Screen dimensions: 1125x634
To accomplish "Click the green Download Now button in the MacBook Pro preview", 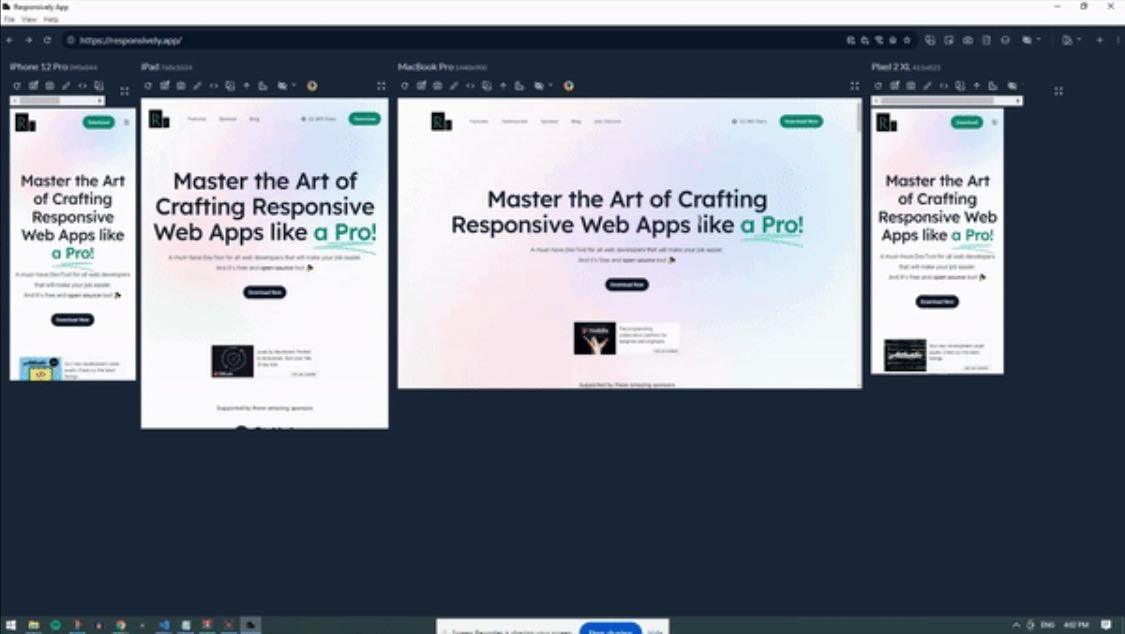I will click(801, 121).
